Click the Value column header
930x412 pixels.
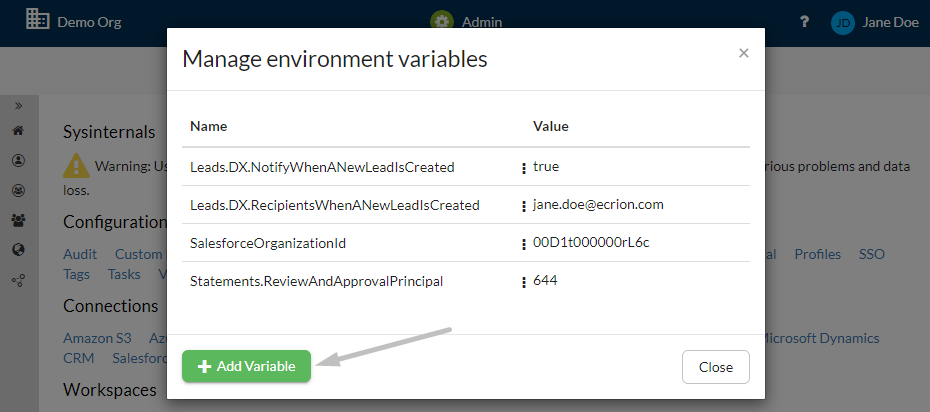[x=550, y=126]
